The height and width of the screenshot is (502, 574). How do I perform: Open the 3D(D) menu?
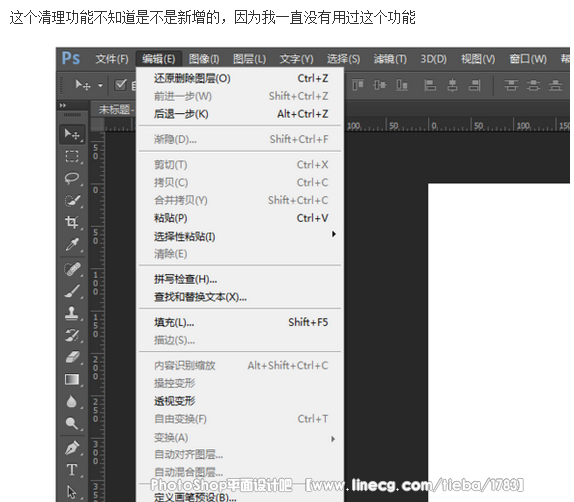click(x=433, y=59)
